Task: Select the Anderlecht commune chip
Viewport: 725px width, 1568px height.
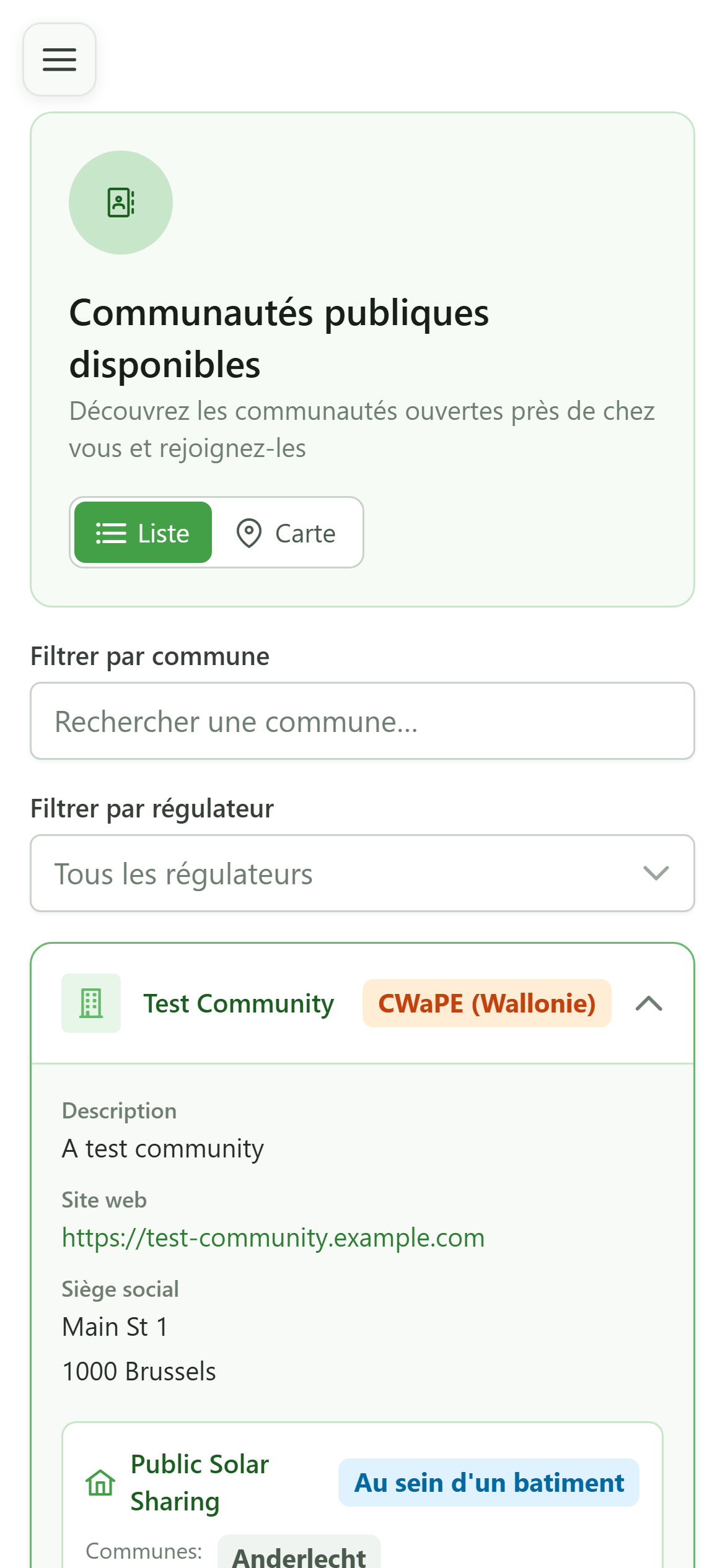Action: (x=299, y=1554)
